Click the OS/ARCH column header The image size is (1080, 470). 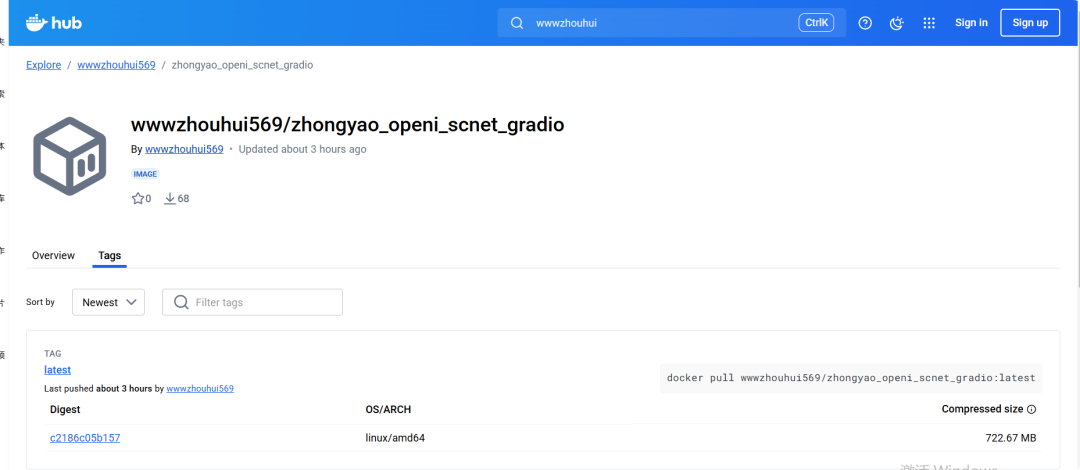(388, 409)
